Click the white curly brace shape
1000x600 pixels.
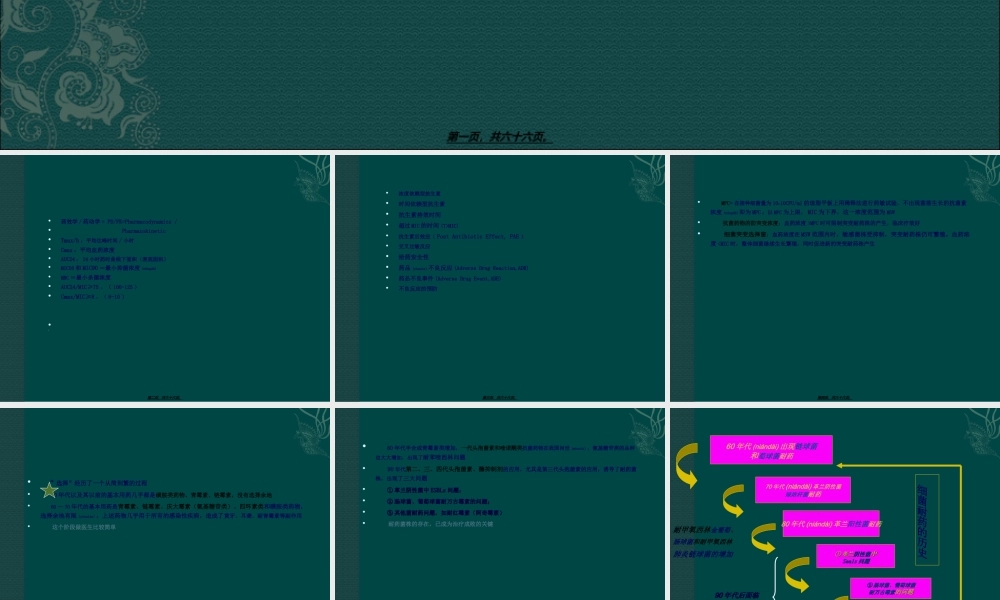775,578
